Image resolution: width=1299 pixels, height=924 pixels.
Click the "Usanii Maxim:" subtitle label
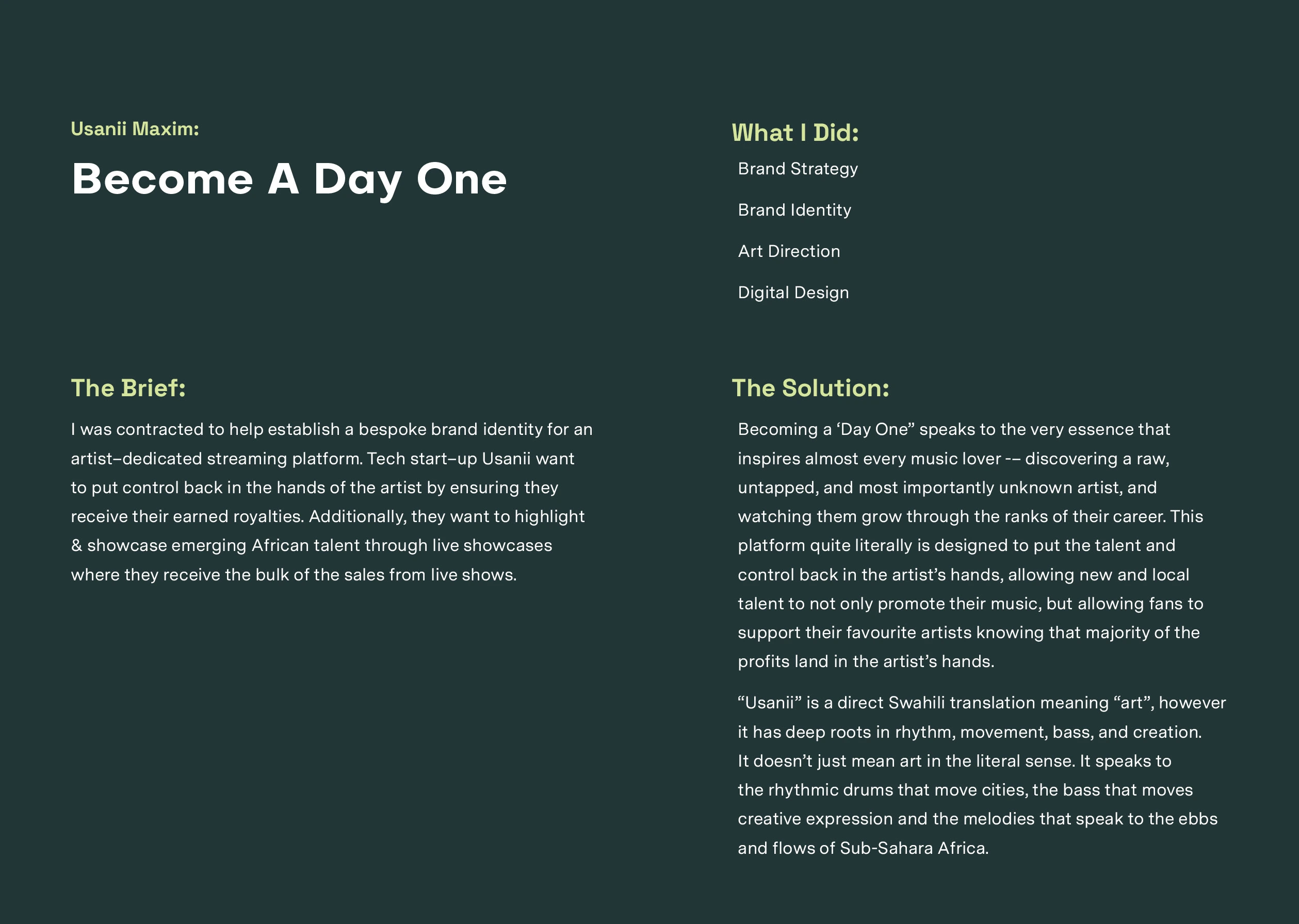click(135, 129)
